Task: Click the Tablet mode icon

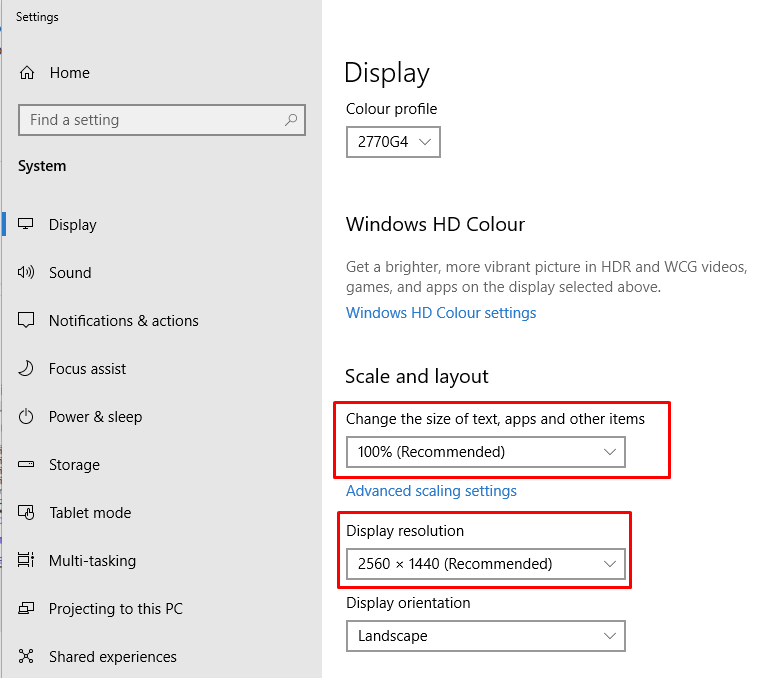Action: [x=26, y=512]
